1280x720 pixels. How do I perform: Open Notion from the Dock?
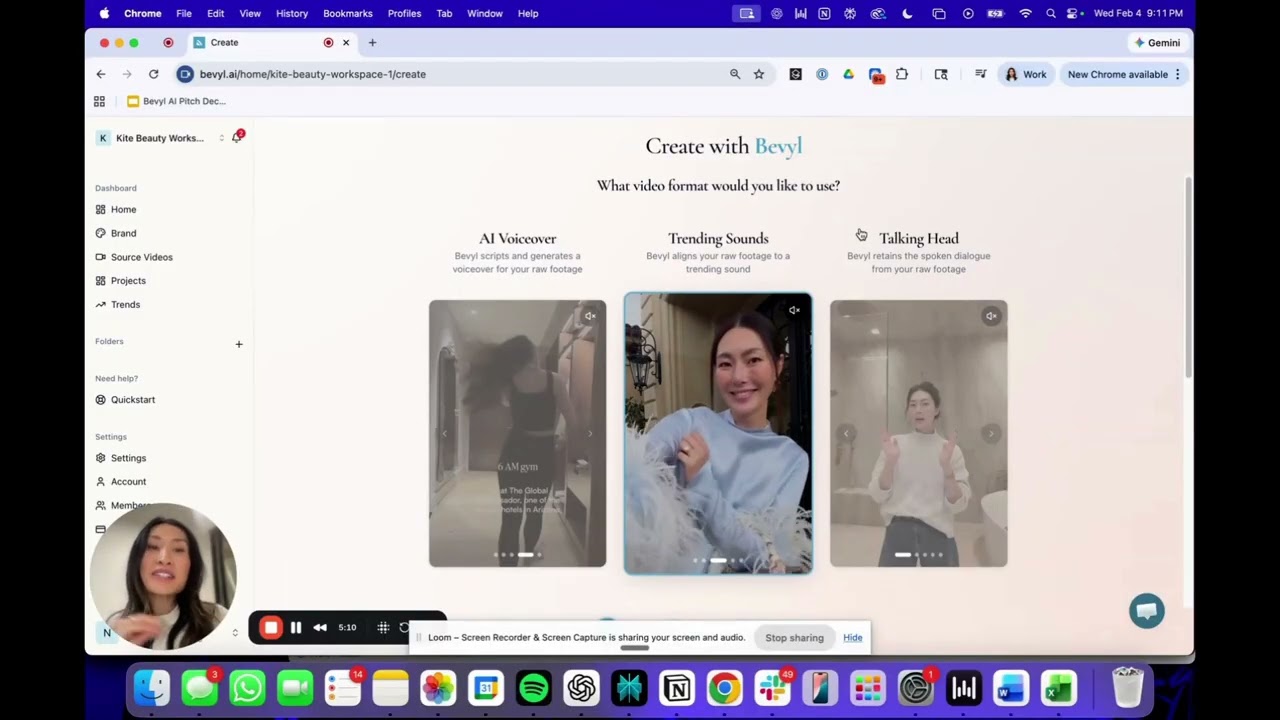point(677,688)
